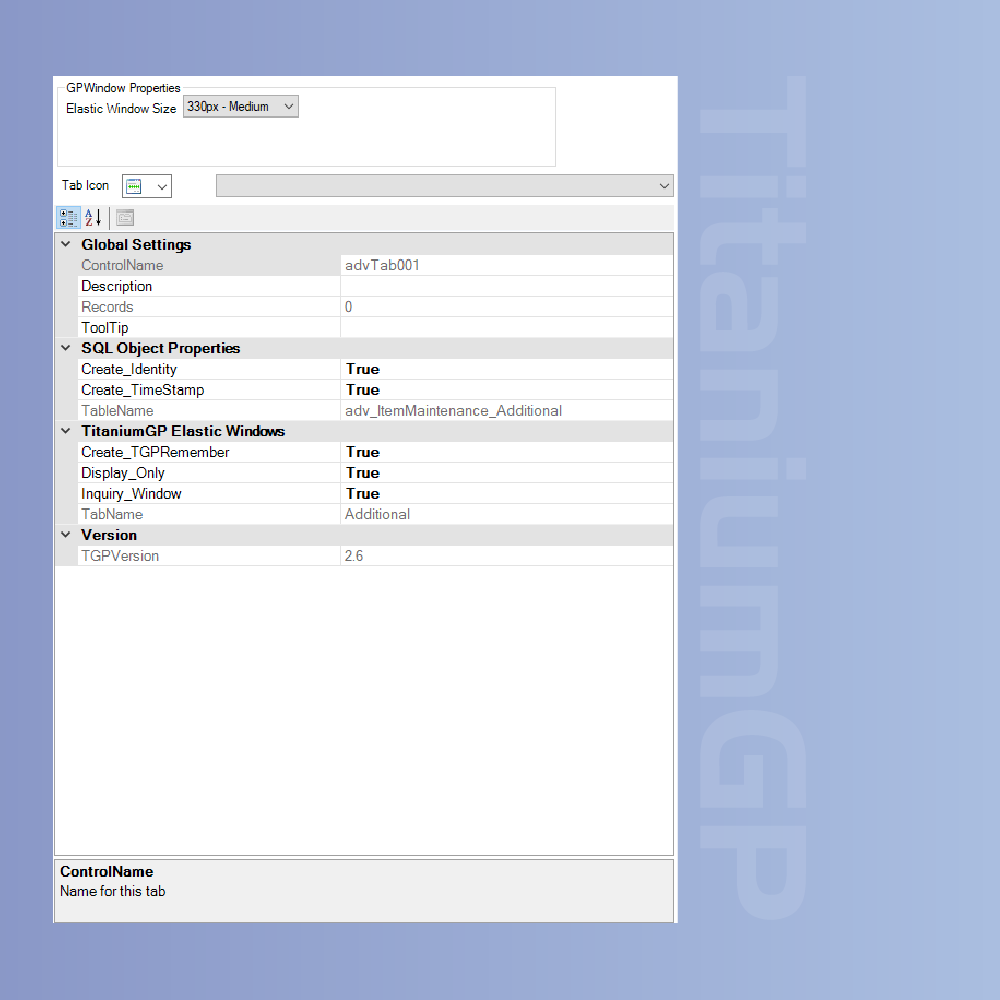Select the TabName property label
The width and height of the screenshot is (1000, 1000).
[x=112, y=514]
